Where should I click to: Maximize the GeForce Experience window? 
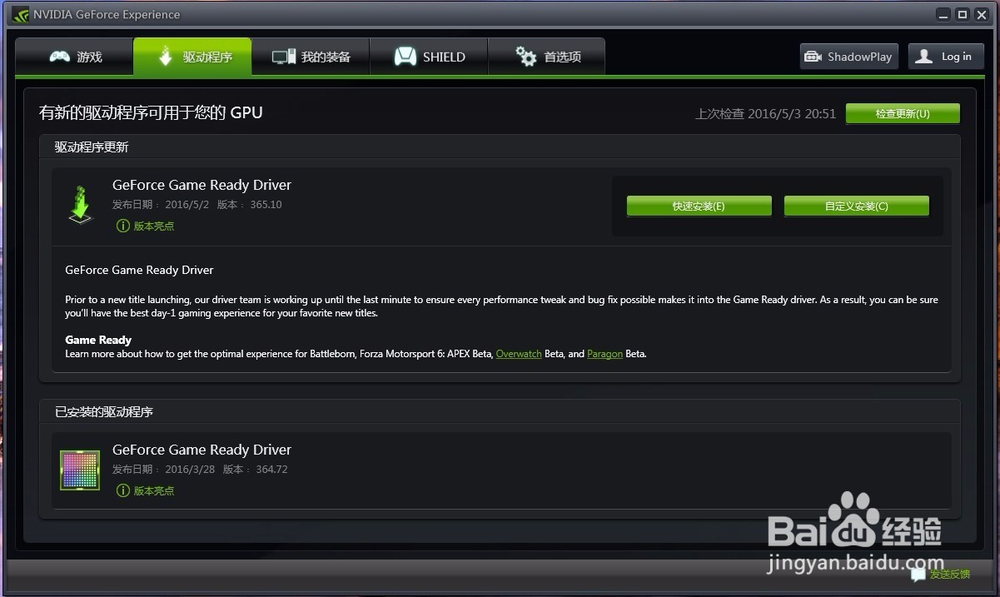(x=962, y=15)
